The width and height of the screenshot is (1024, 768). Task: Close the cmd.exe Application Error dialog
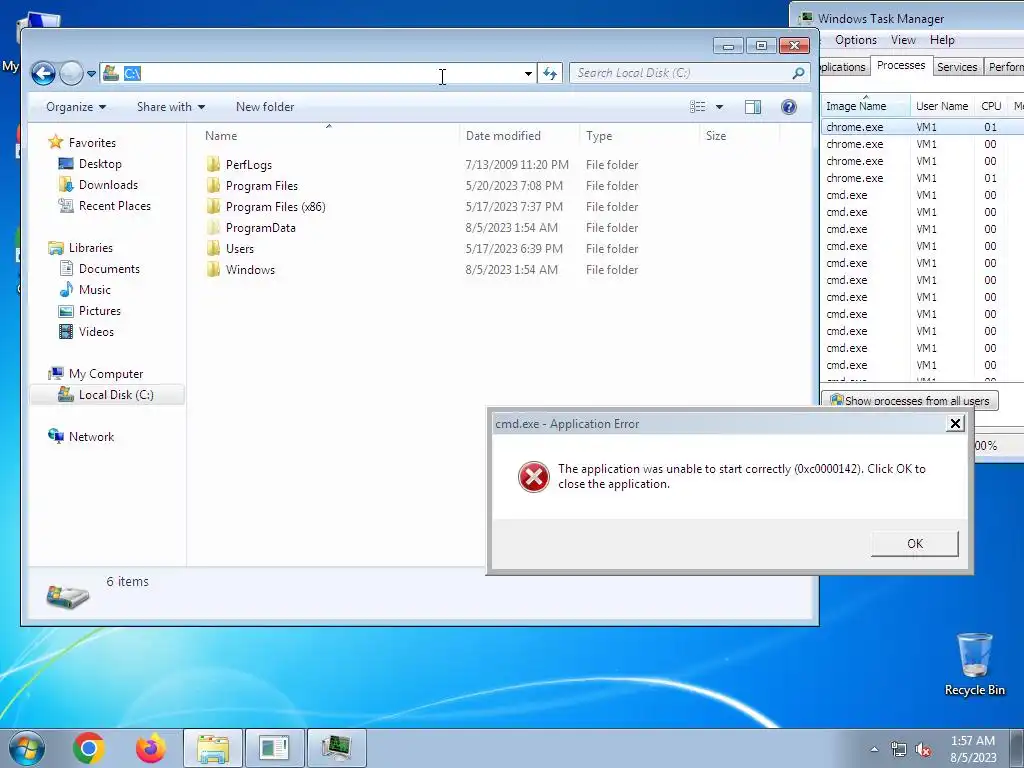pos(955,423)
